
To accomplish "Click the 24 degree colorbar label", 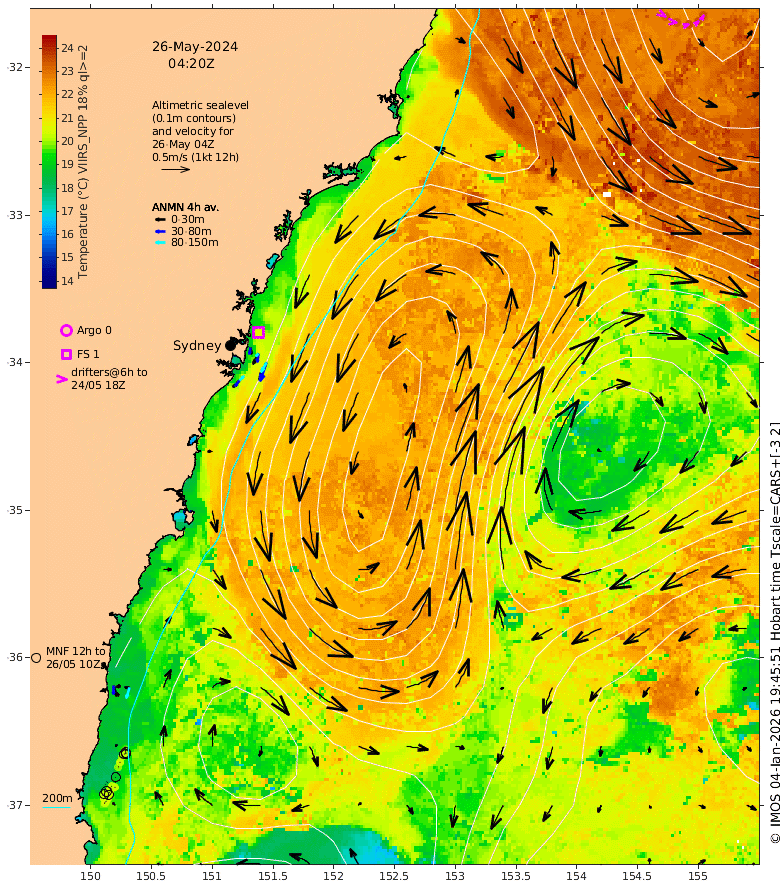I will point(68,48).
